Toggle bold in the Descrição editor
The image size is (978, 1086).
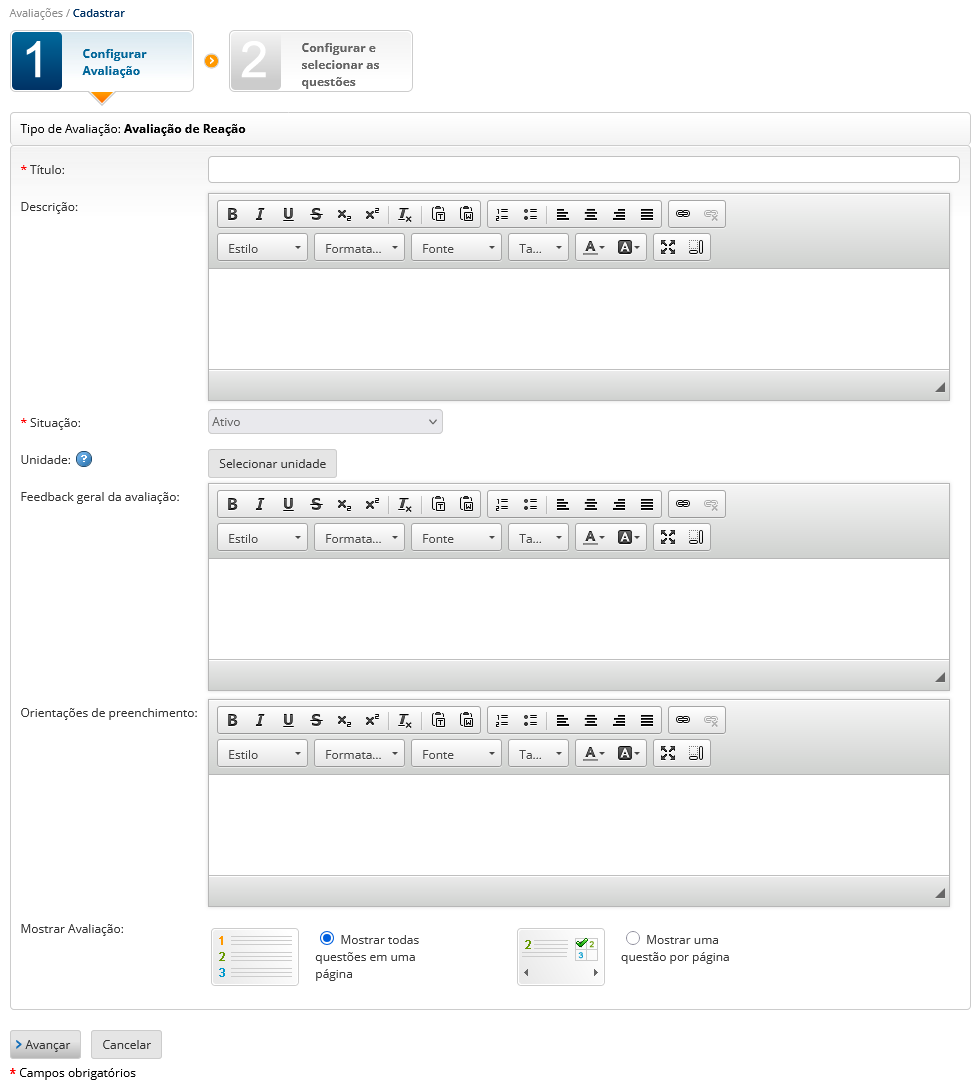[x=232, y=214]
